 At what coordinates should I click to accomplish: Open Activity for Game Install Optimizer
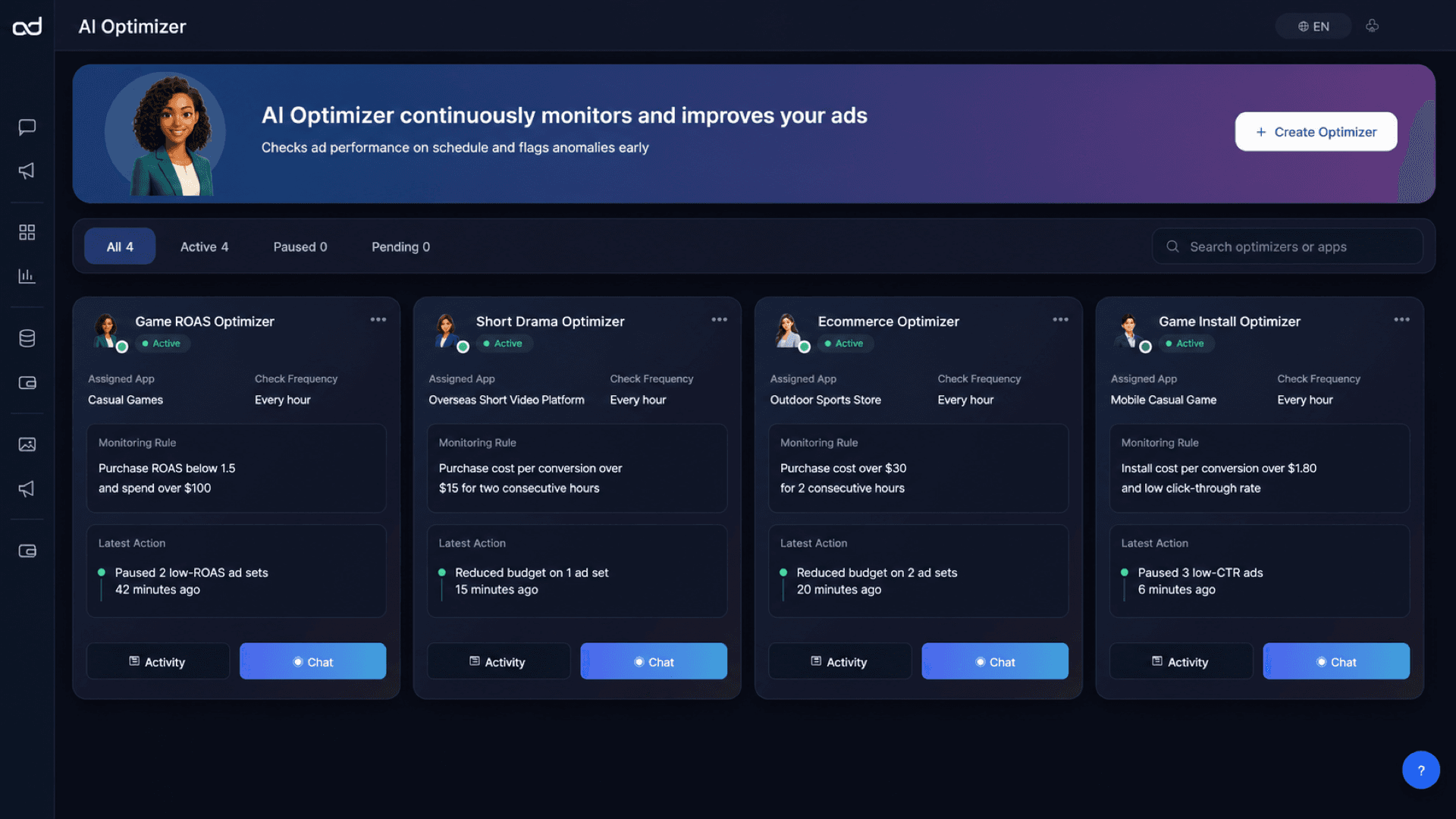(1181, 661)
